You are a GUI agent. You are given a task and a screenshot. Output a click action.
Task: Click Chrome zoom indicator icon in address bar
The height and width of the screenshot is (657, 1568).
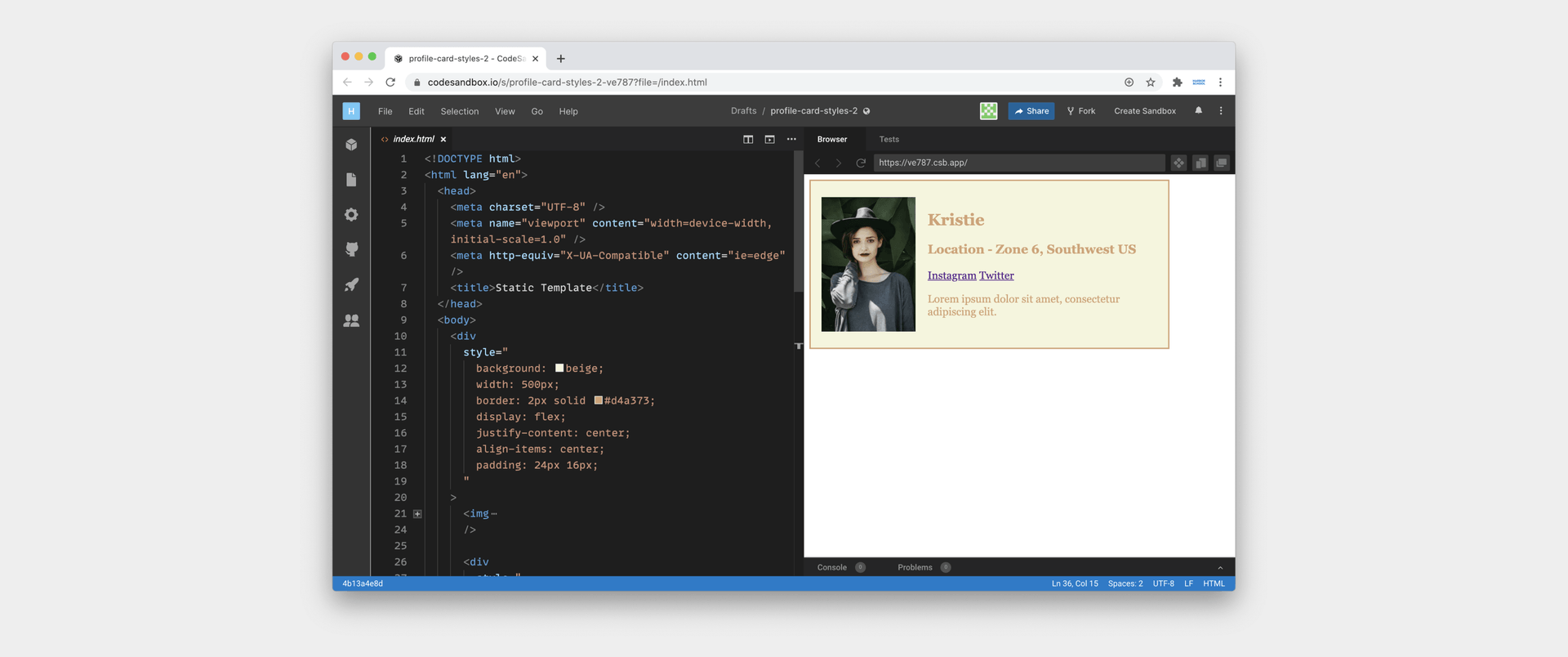click(1129, 82)
